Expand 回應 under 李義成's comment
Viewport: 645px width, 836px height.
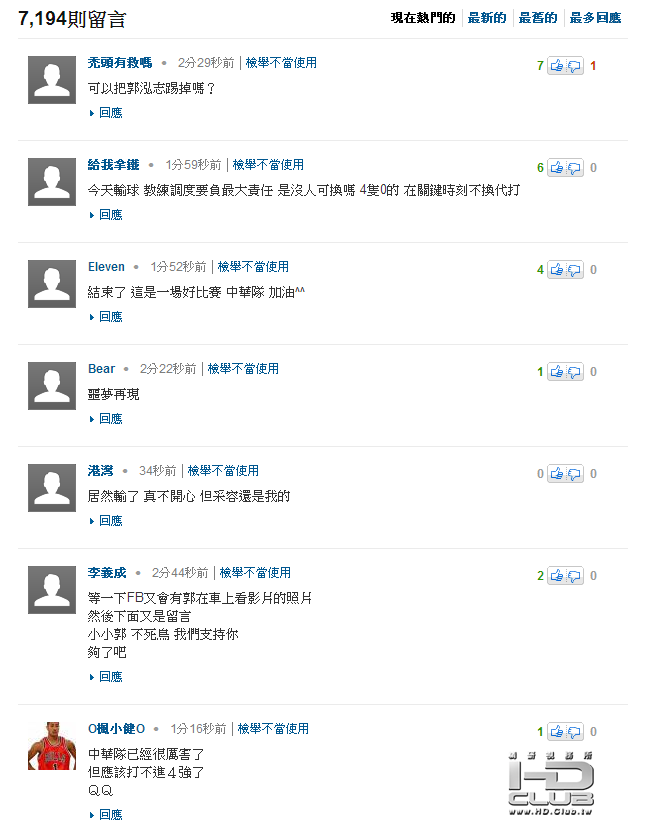click(x=110, y=677)
